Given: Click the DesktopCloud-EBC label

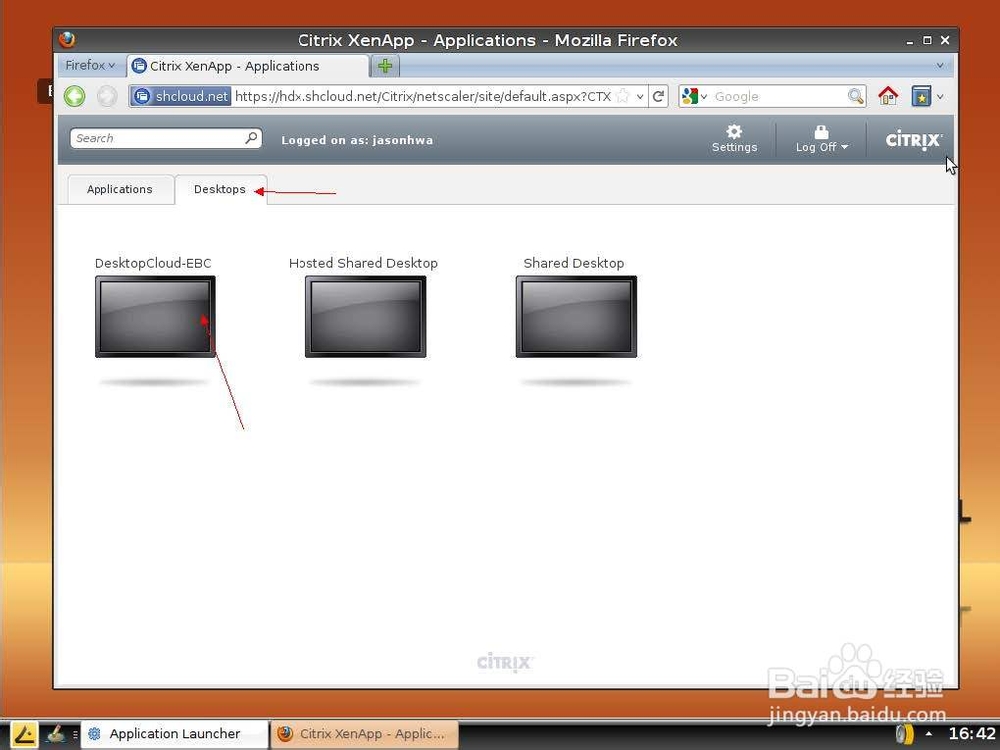Looking at the screenshot, I should (153, 263).
